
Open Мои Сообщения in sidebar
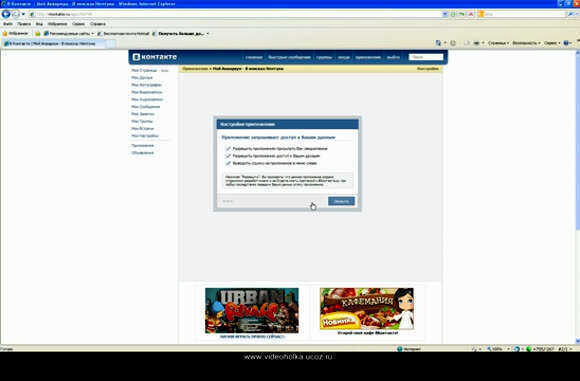click(146, 107)
